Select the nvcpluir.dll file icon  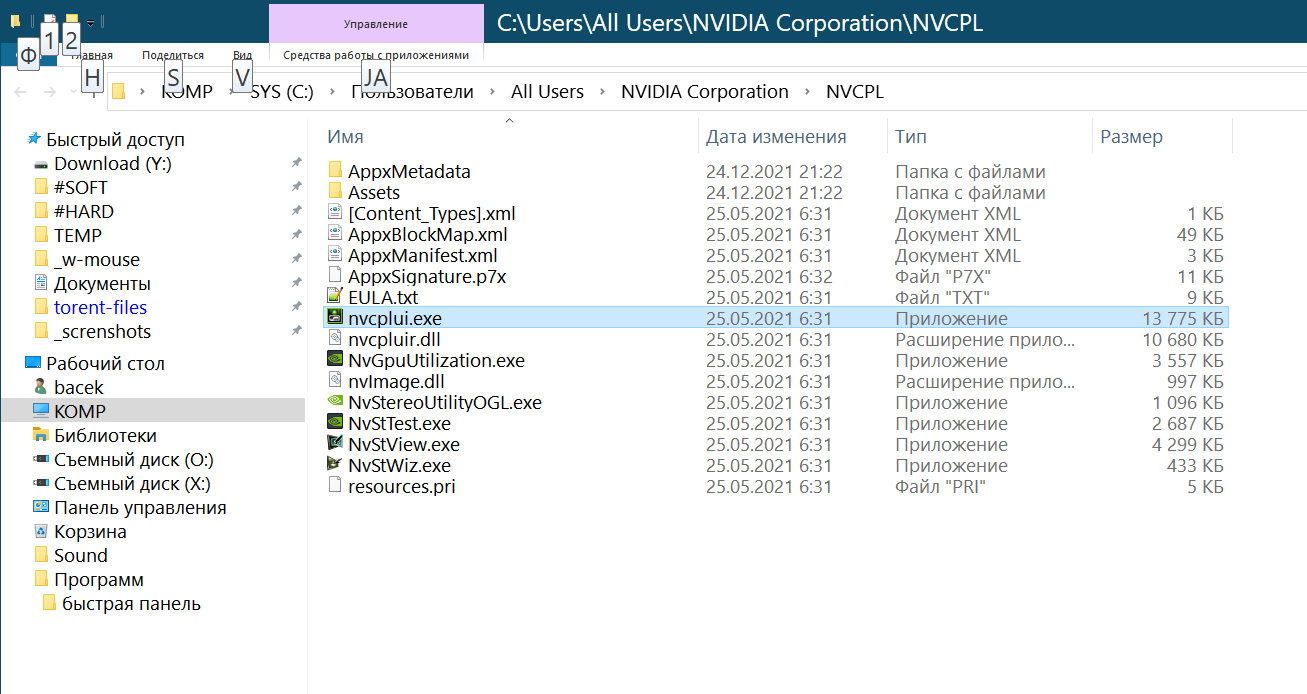(336, 339)
